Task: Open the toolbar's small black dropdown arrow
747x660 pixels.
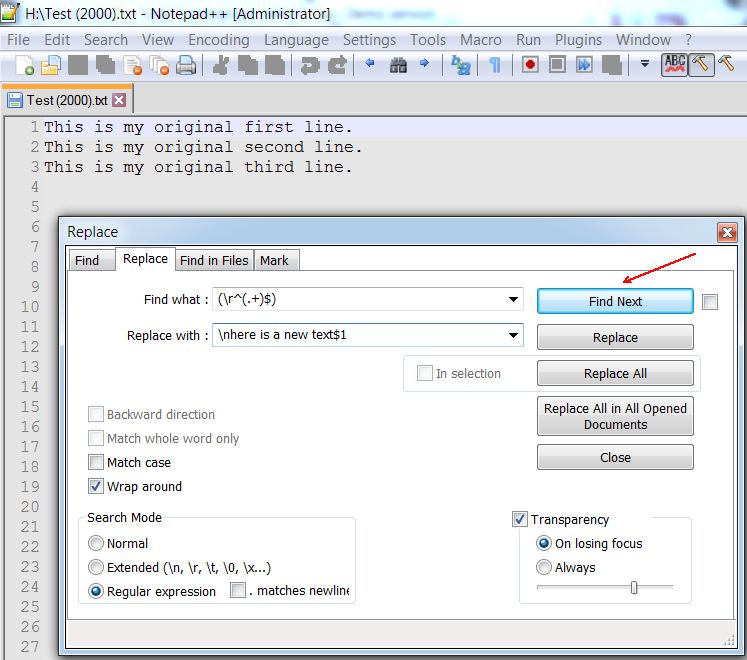Action: (x=645, y=63)
